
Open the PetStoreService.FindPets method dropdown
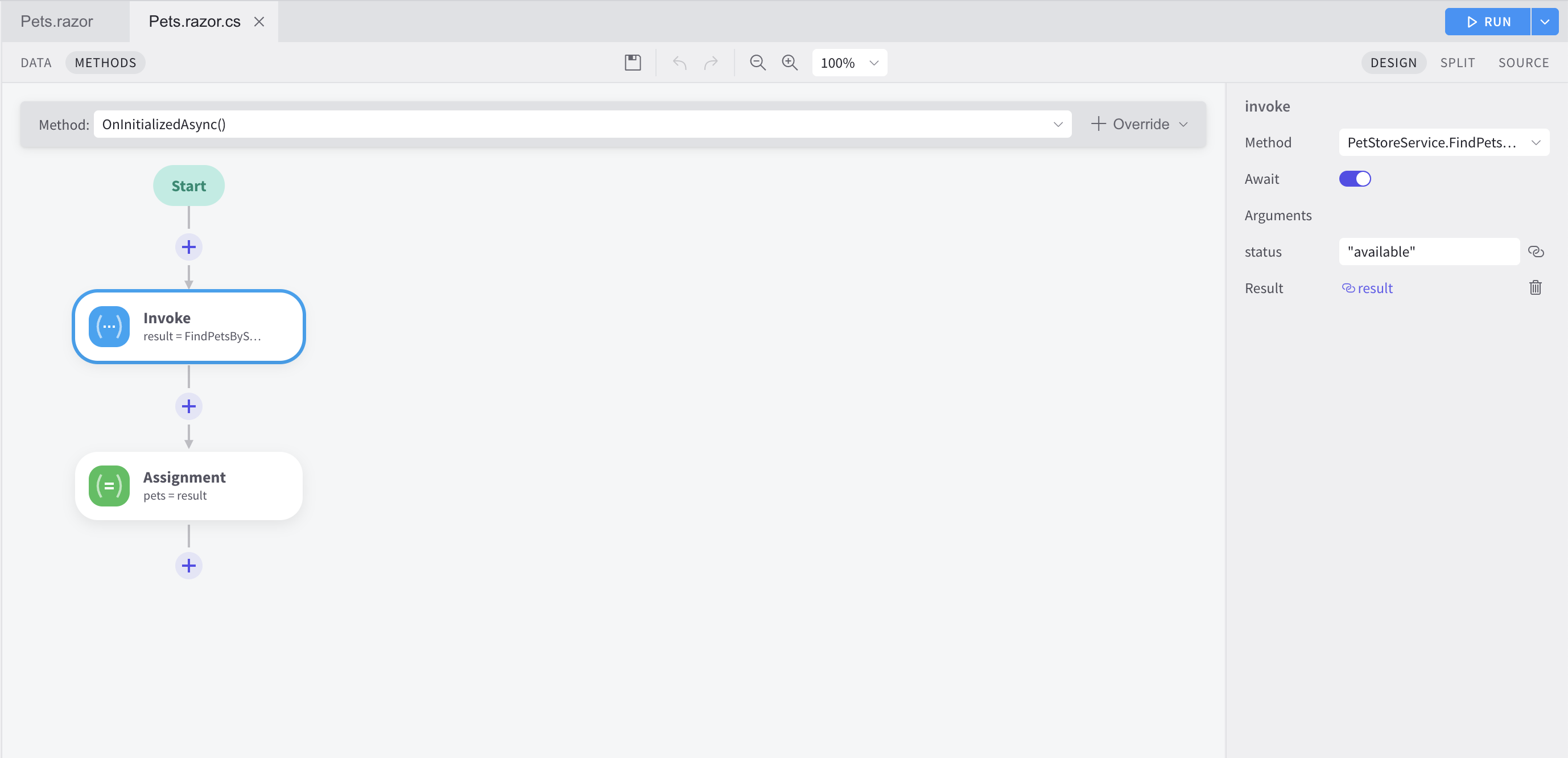pyautogui.click(x=1443, y=142)
